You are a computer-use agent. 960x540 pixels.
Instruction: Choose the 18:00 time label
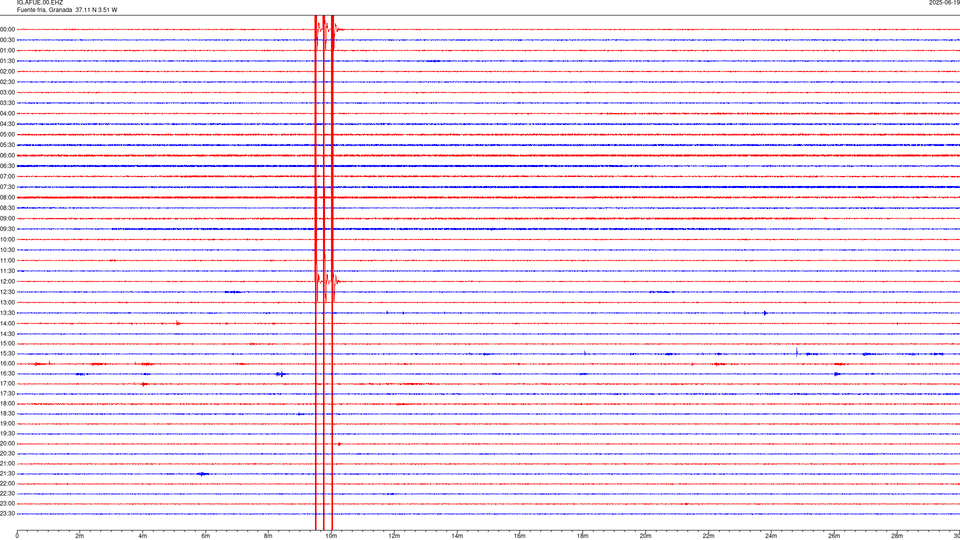pos(7,403)
